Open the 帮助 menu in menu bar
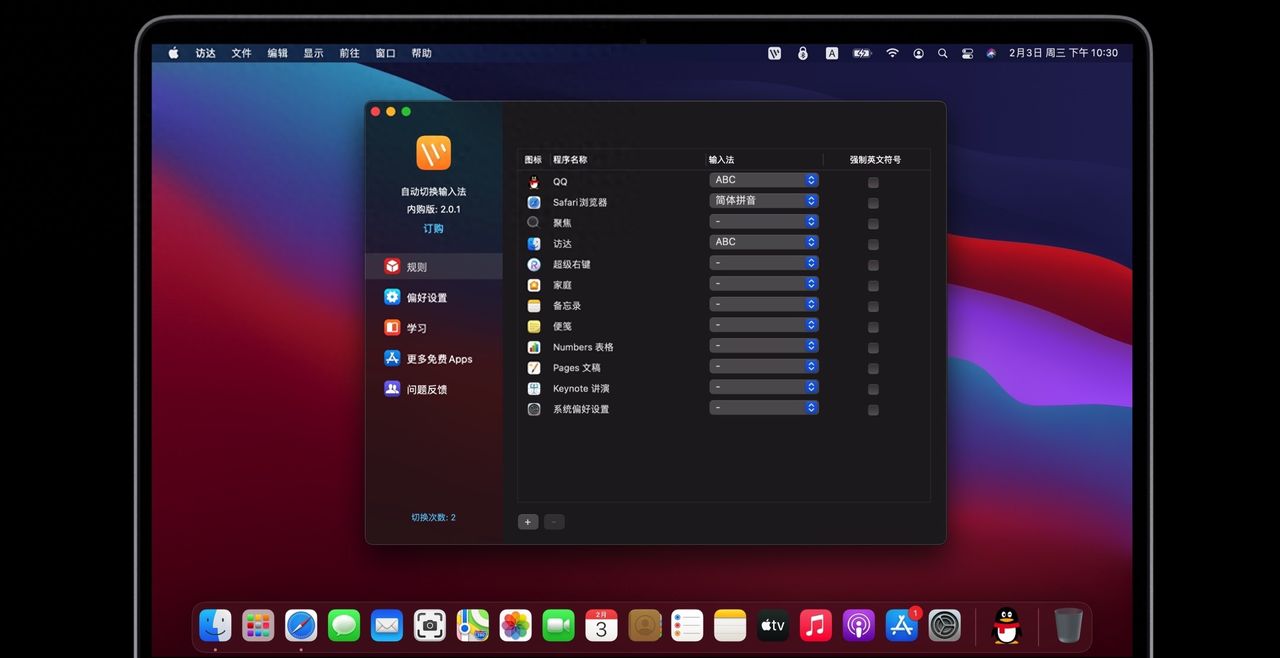The image size is (1280, 658). pos(421,53)
